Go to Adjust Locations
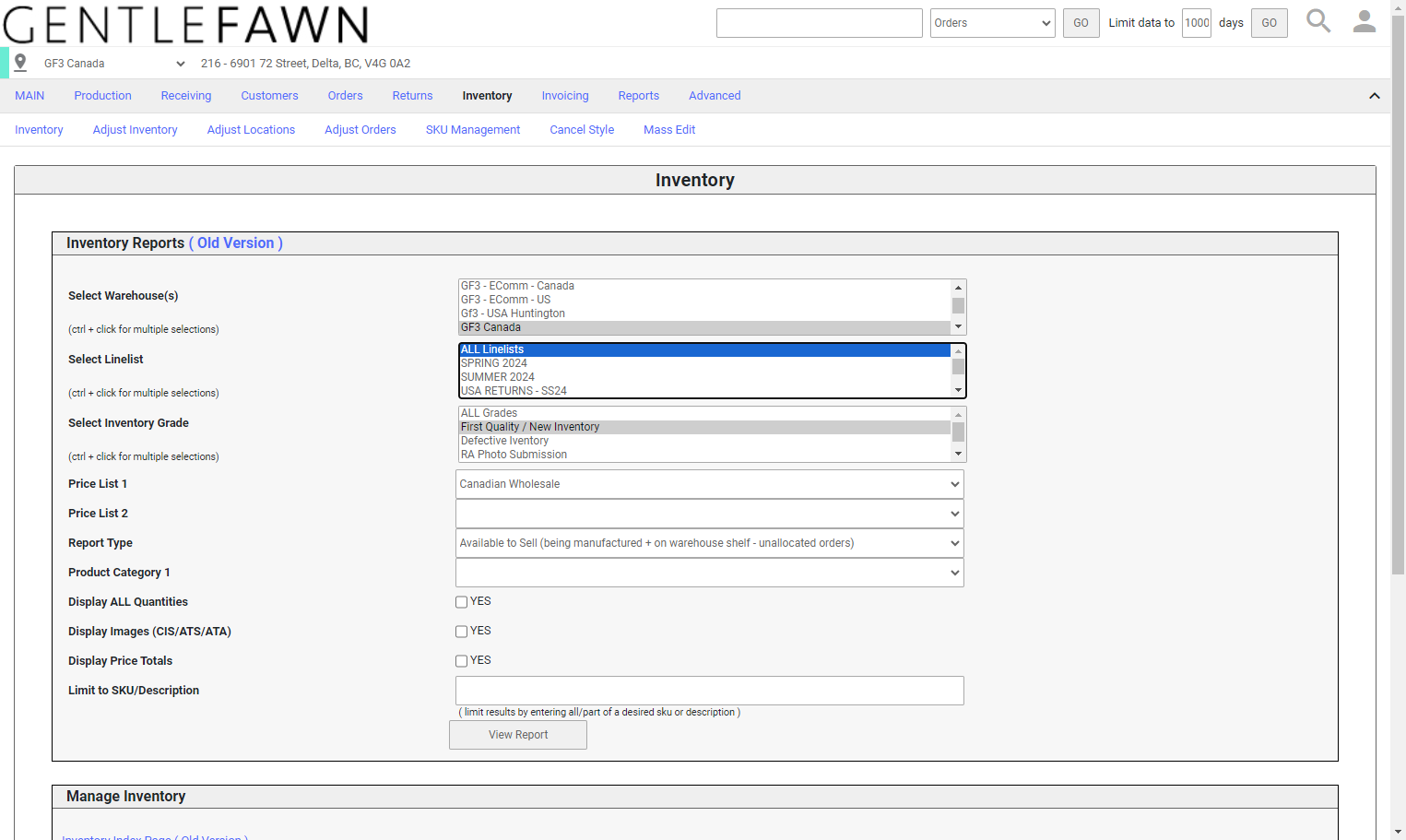 tap(251, 130)
